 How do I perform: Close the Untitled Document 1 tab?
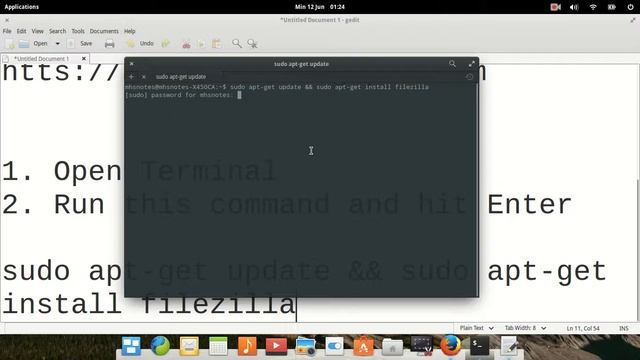click(84, 59)
